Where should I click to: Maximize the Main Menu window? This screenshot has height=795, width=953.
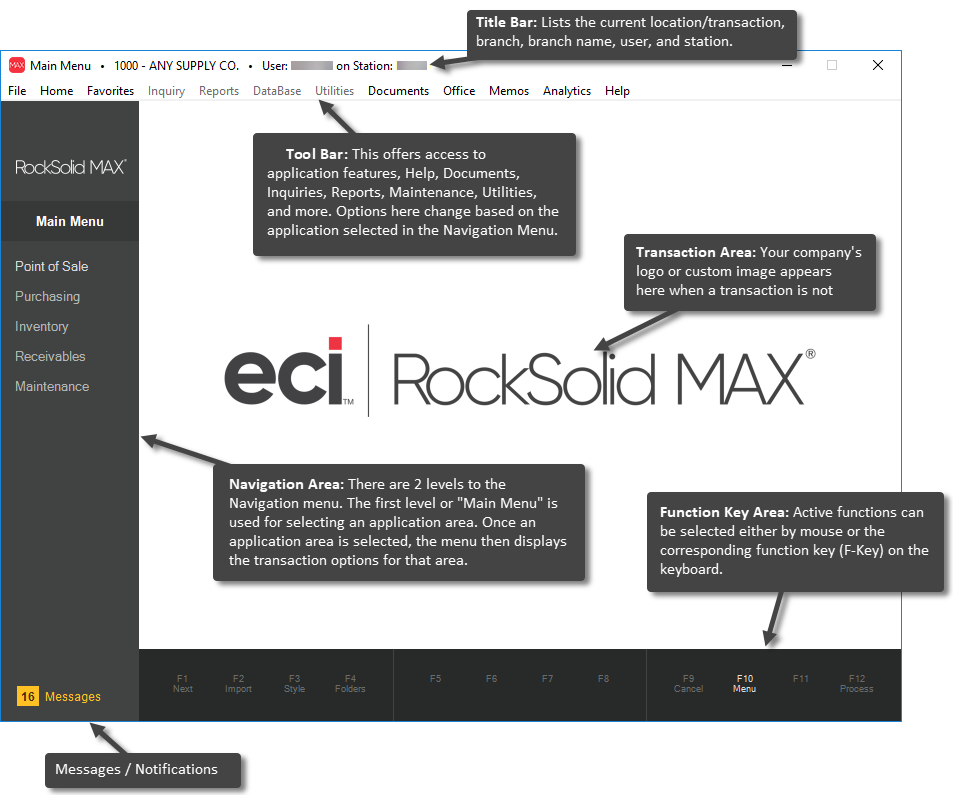[x=832, y=65]
